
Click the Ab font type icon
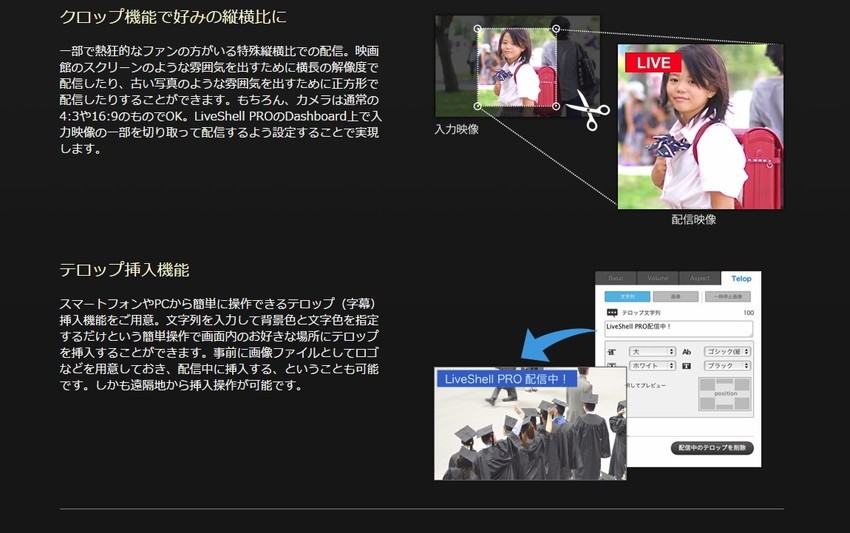[x=687, y=352]
